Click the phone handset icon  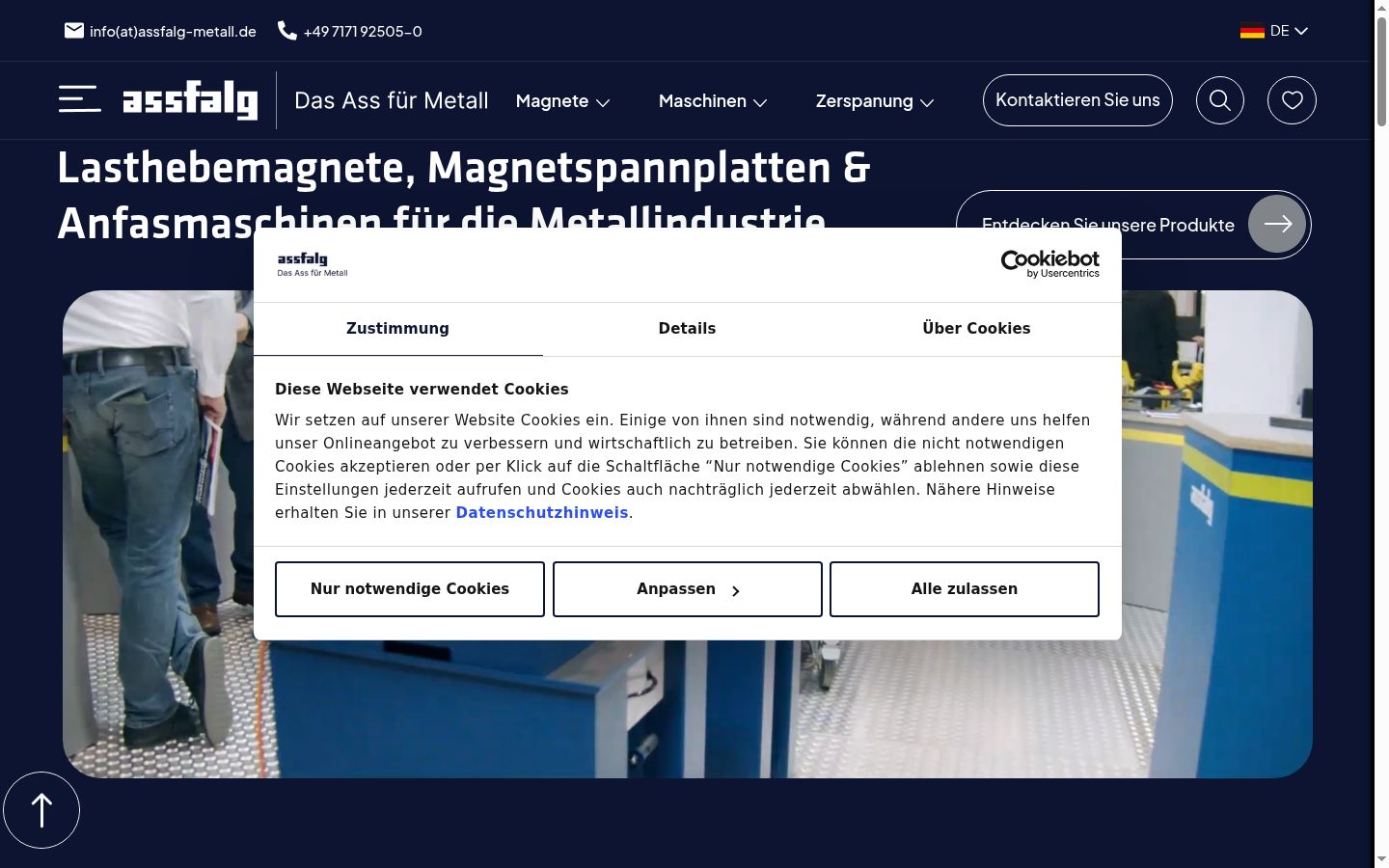tap(287, 31)
